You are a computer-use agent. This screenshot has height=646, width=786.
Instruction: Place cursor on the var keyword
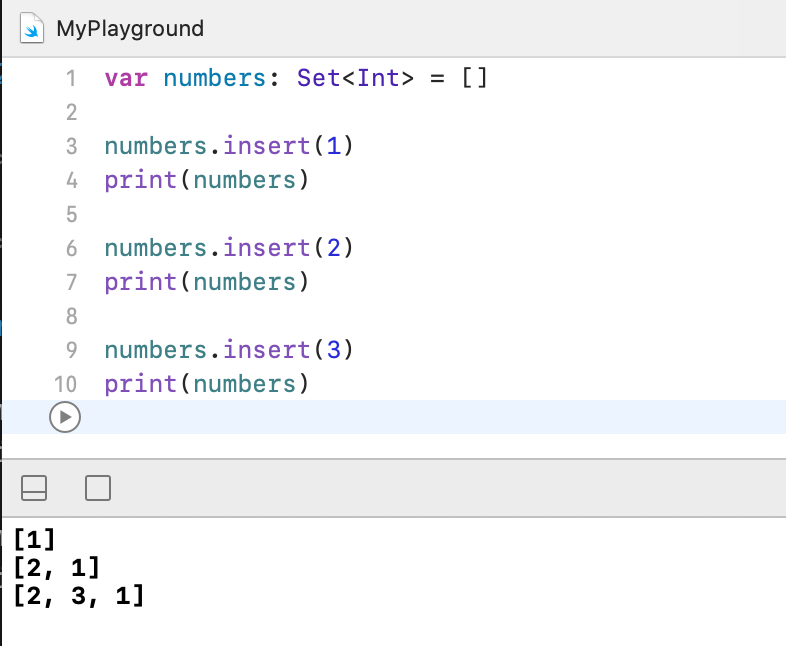tap(125, 78)
